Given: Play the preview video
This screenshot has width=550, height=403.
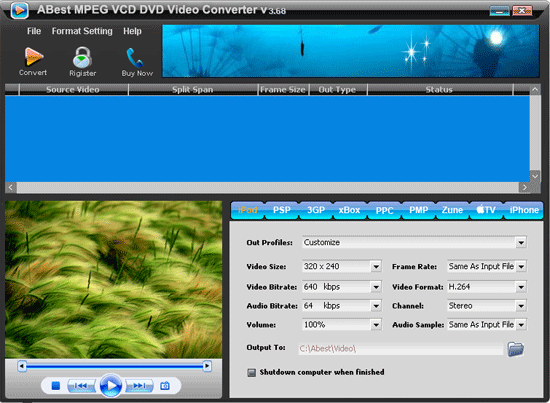Looking at the screenshot, I should [x=111, y=385].
